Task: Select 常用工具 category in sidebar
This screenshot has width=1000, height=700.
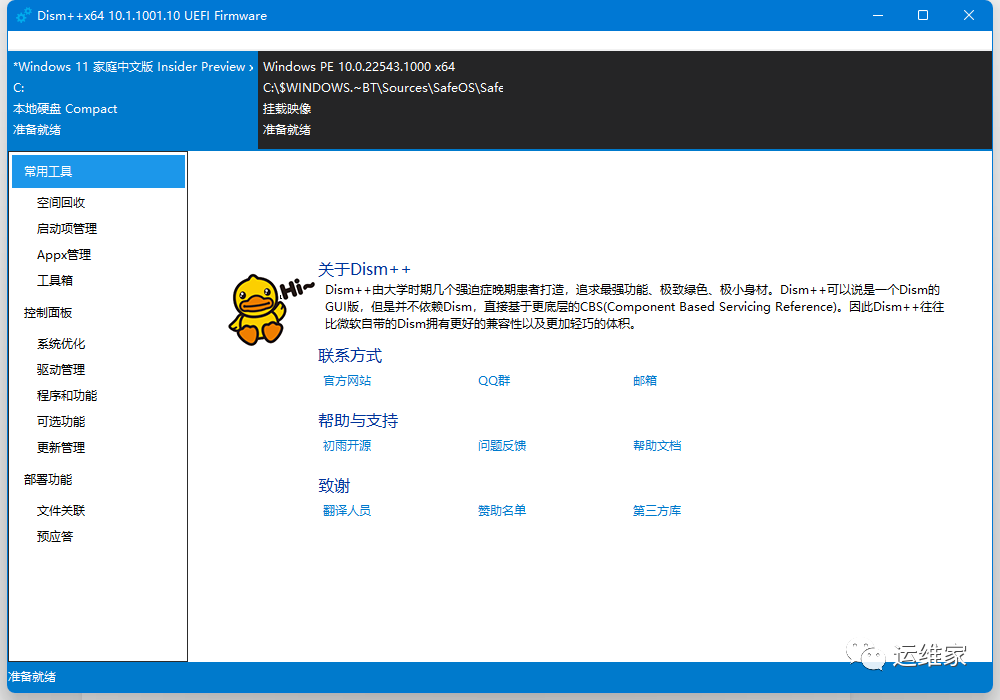Action: [x=98, y=171]
